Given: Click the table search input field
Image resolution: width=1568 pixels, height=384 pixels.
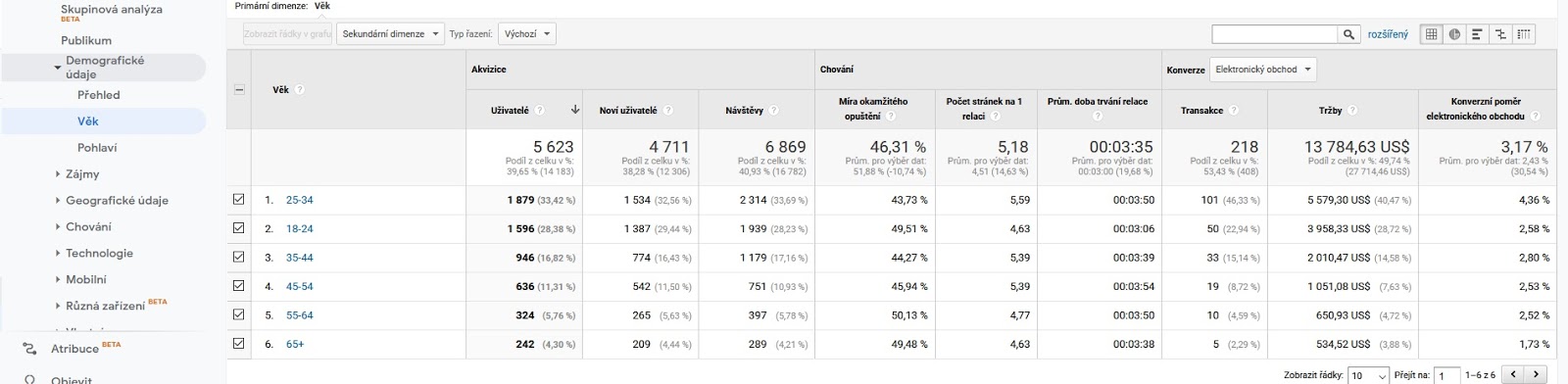Looking at the screenshot, I should click(1275, 34).
